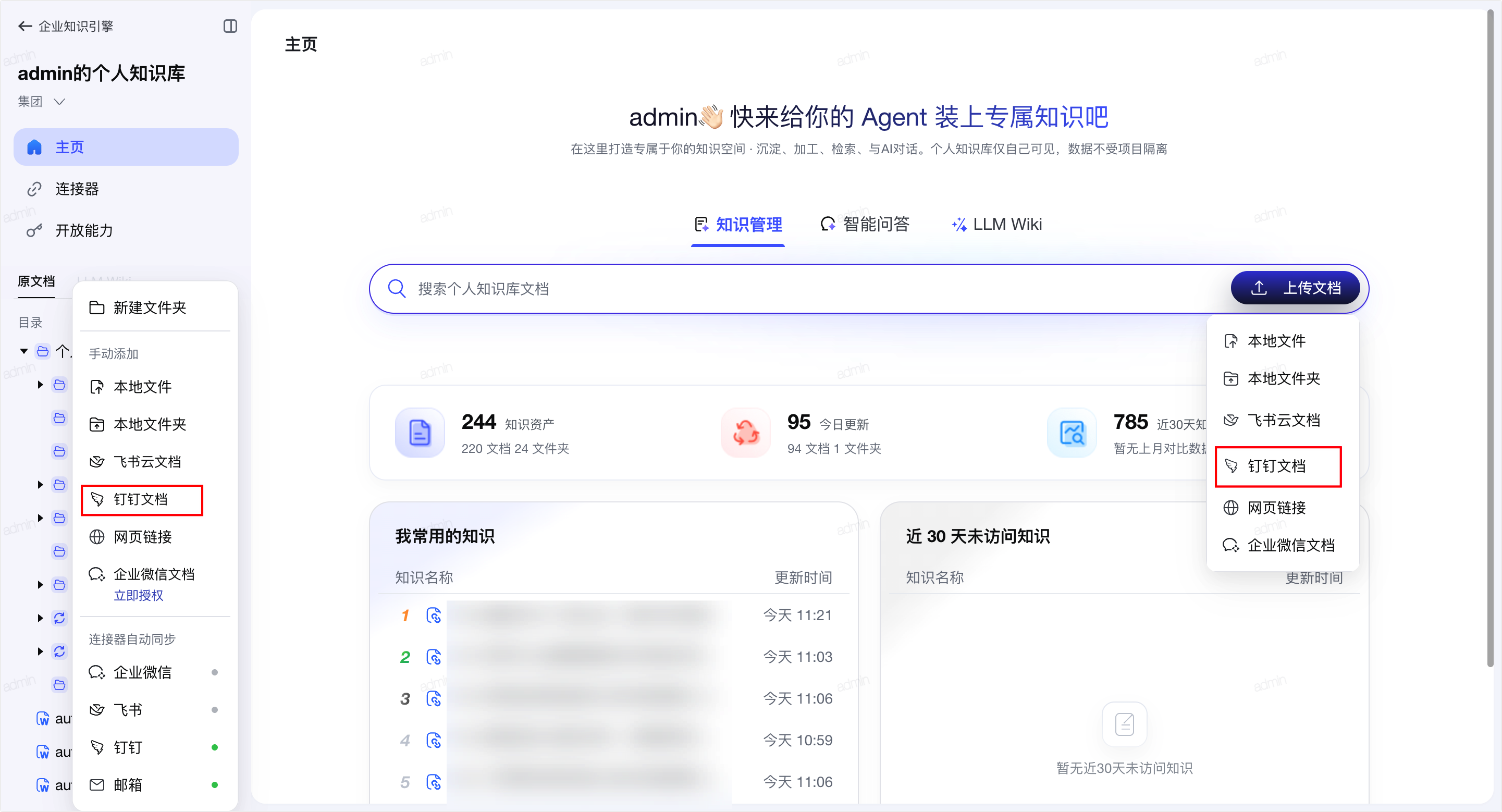The image size is (1502, 812).
Task: Open the 企业微信 connector sync entry
Action: tap(155, 673)
